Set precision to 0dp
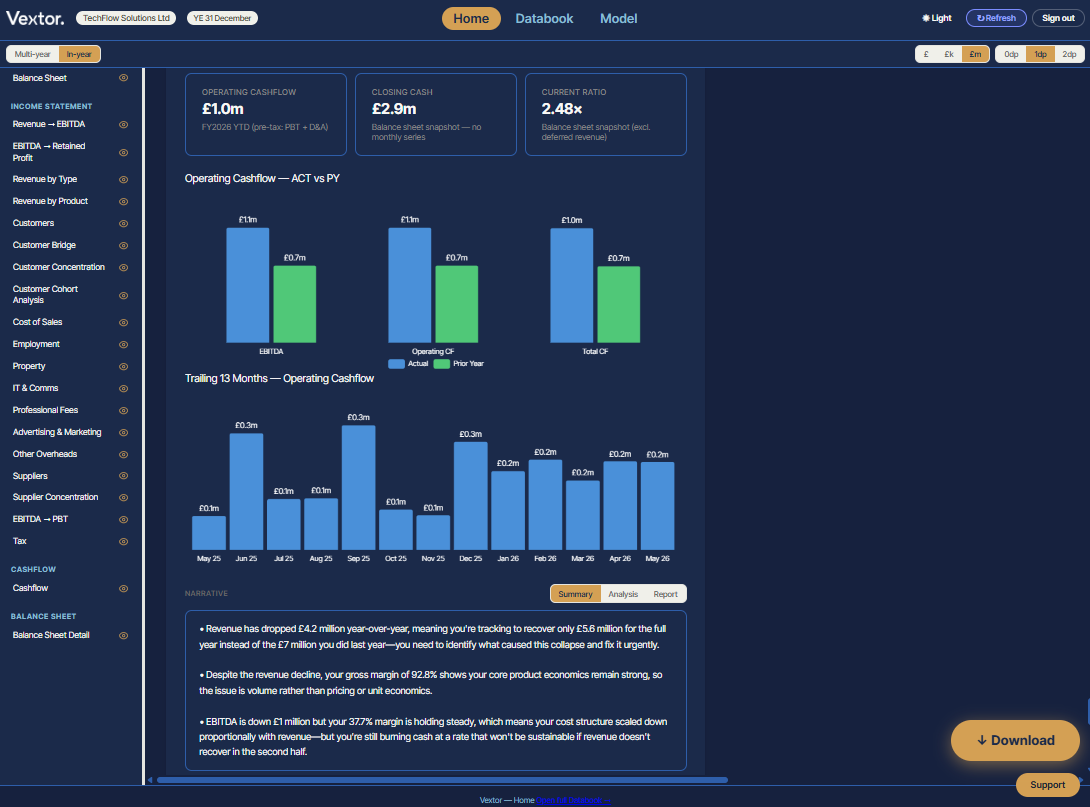Viewport: 1090px width, 807px height. (x=1011, y=54)
